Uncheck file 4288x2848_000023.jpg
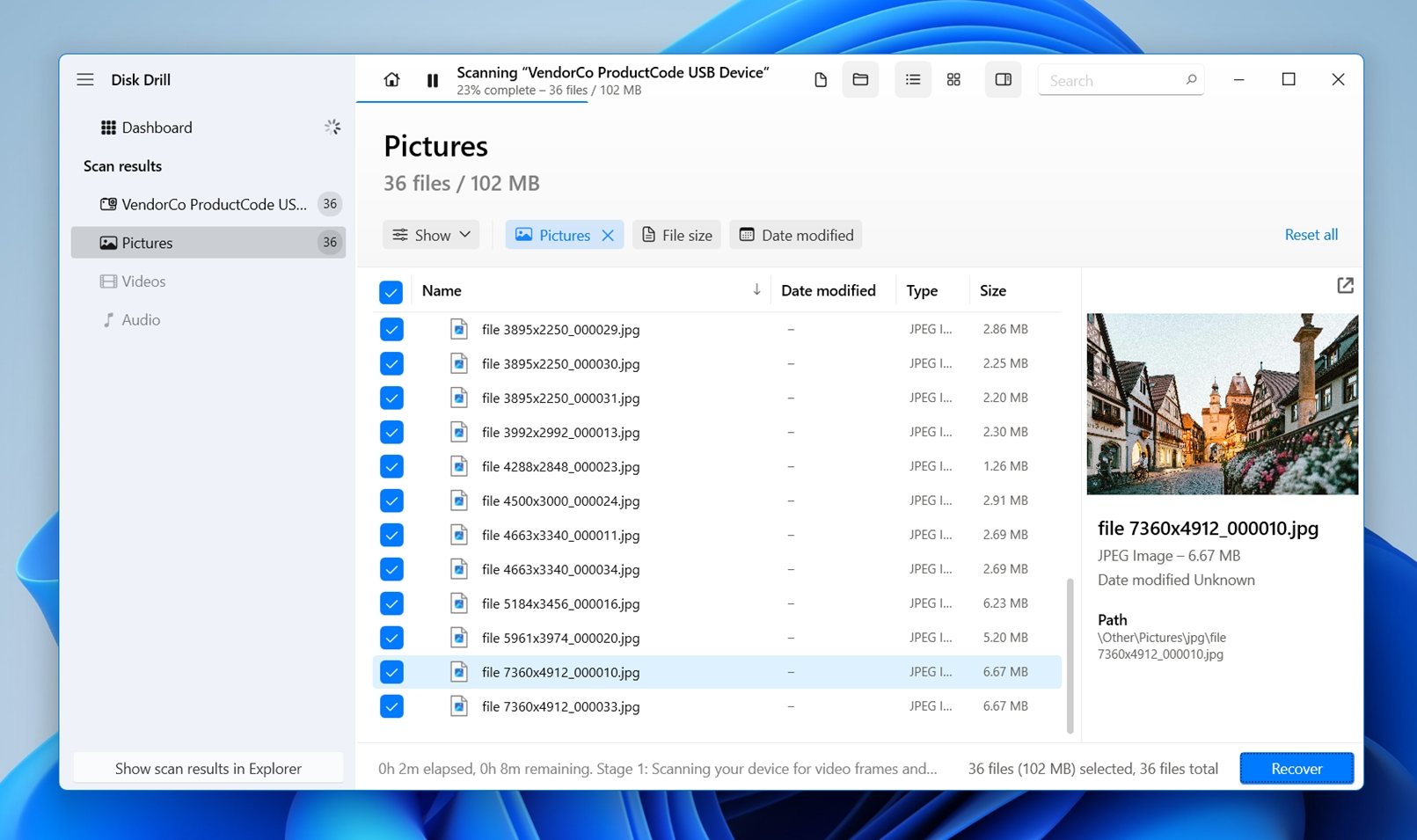The image size is (1417, 840). tap(391, 467)
